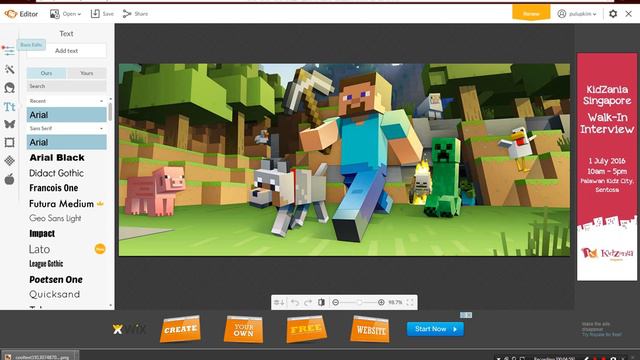Adjust the zoom slider handle

click(359, 302)
